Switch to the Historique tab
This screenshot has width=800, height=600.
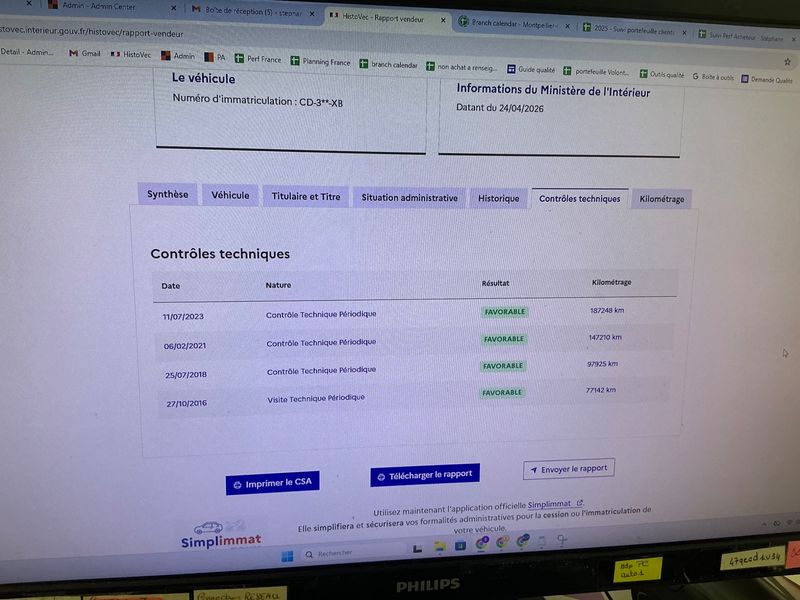point(498,198)
